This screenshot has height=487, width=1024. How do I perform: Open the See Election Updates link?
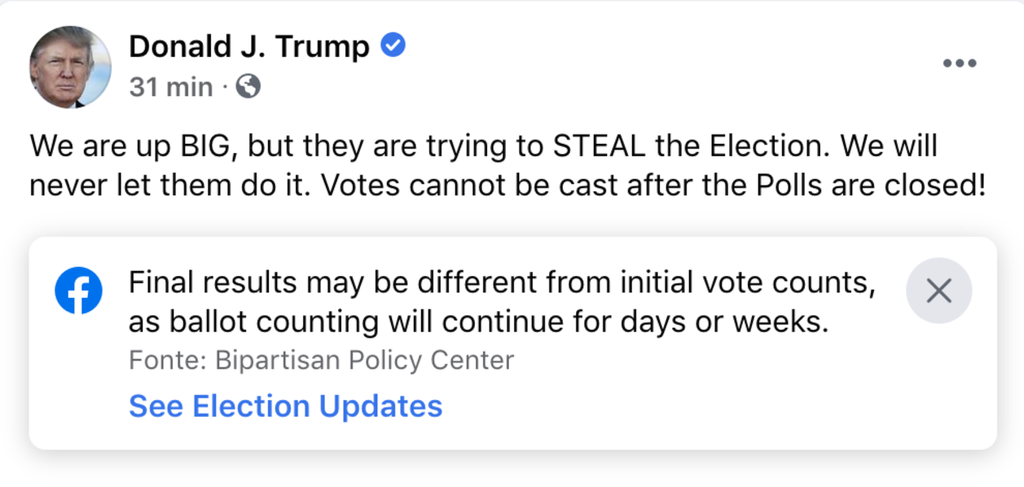coord(285,406)
